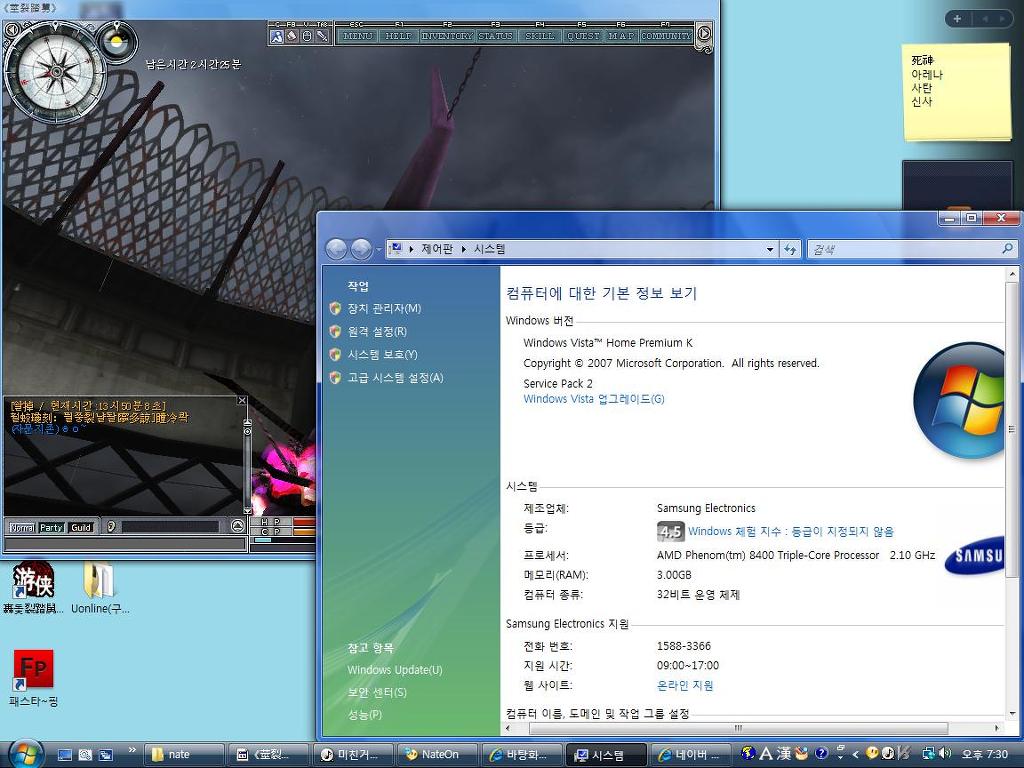Click 시스템 in the address breadcrumb
Viewport: 1024px width, 768px height.
(x=490, y=249)
